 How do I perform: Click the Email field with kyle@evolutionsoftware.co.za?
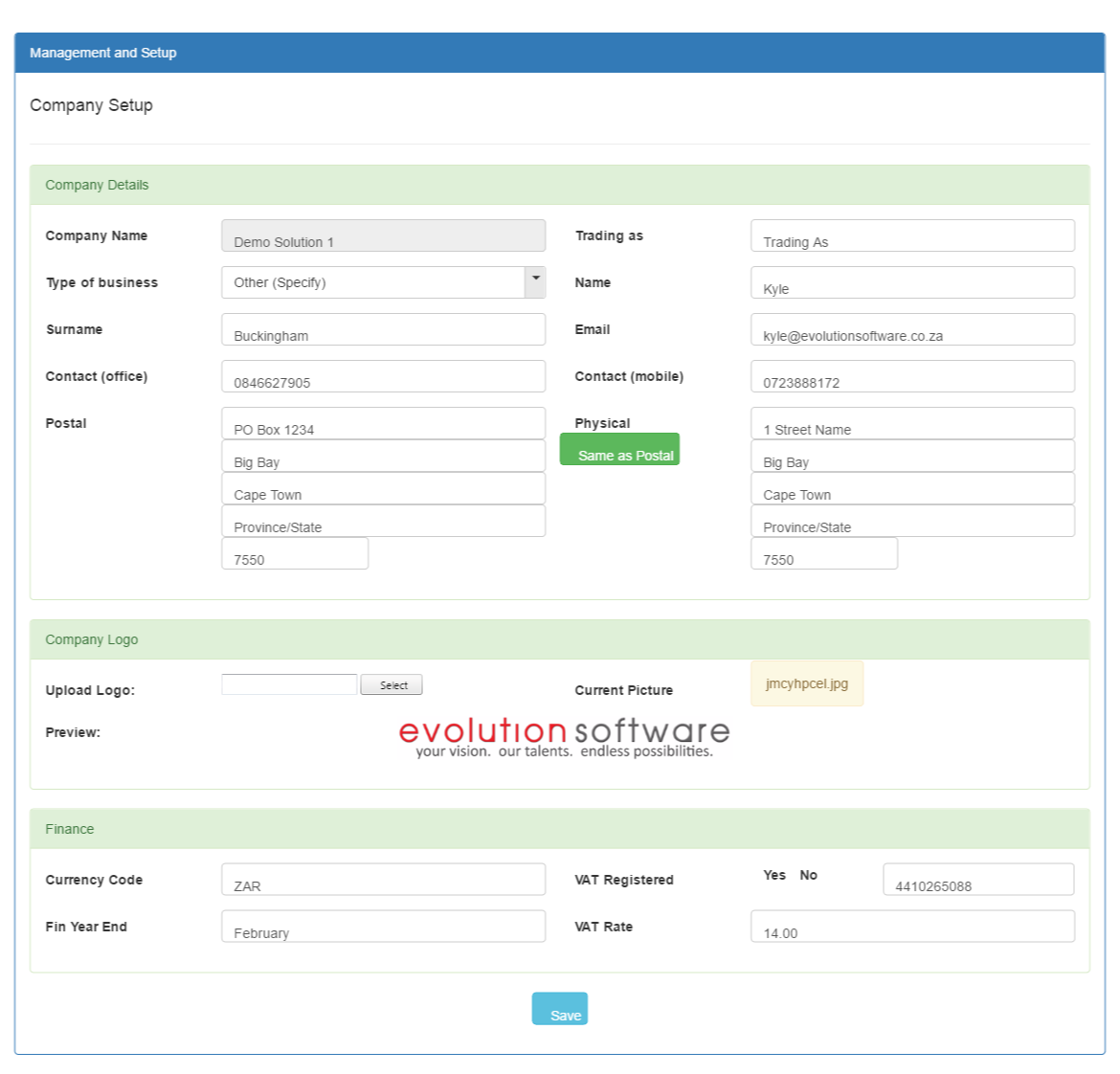[x=912, y=329]
